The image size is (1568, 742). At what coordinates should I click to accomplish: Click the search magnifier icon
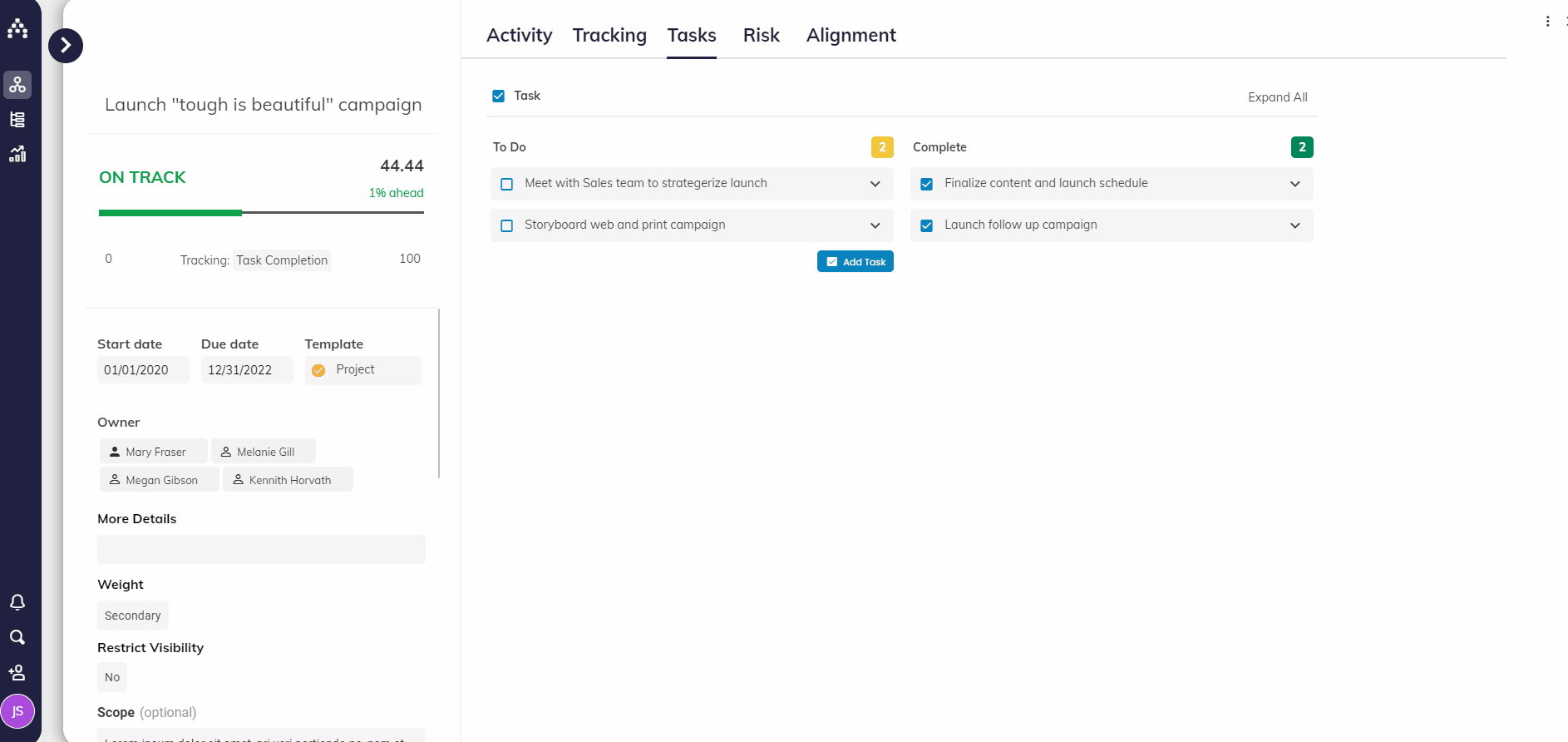[x=17, y=637]
